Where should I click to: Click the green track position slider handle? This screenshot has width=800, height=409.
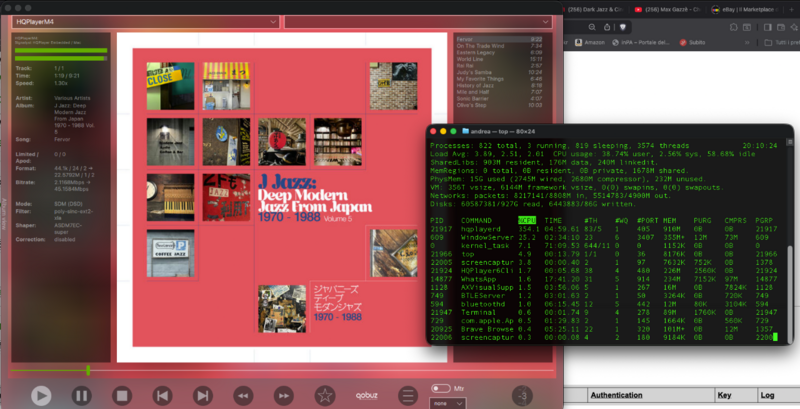pos(88,370)
